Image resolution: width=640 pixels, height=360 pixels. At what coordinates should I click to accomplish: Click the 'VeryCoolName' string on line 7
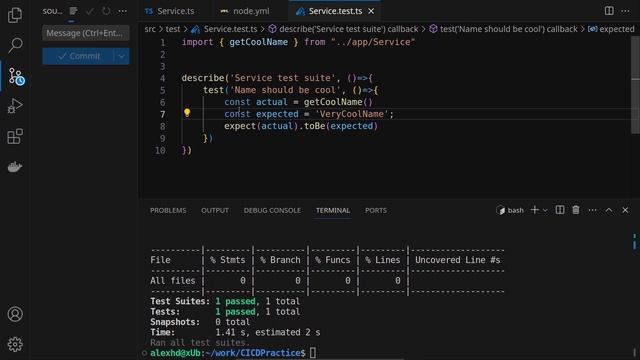(x=352, y=114)
